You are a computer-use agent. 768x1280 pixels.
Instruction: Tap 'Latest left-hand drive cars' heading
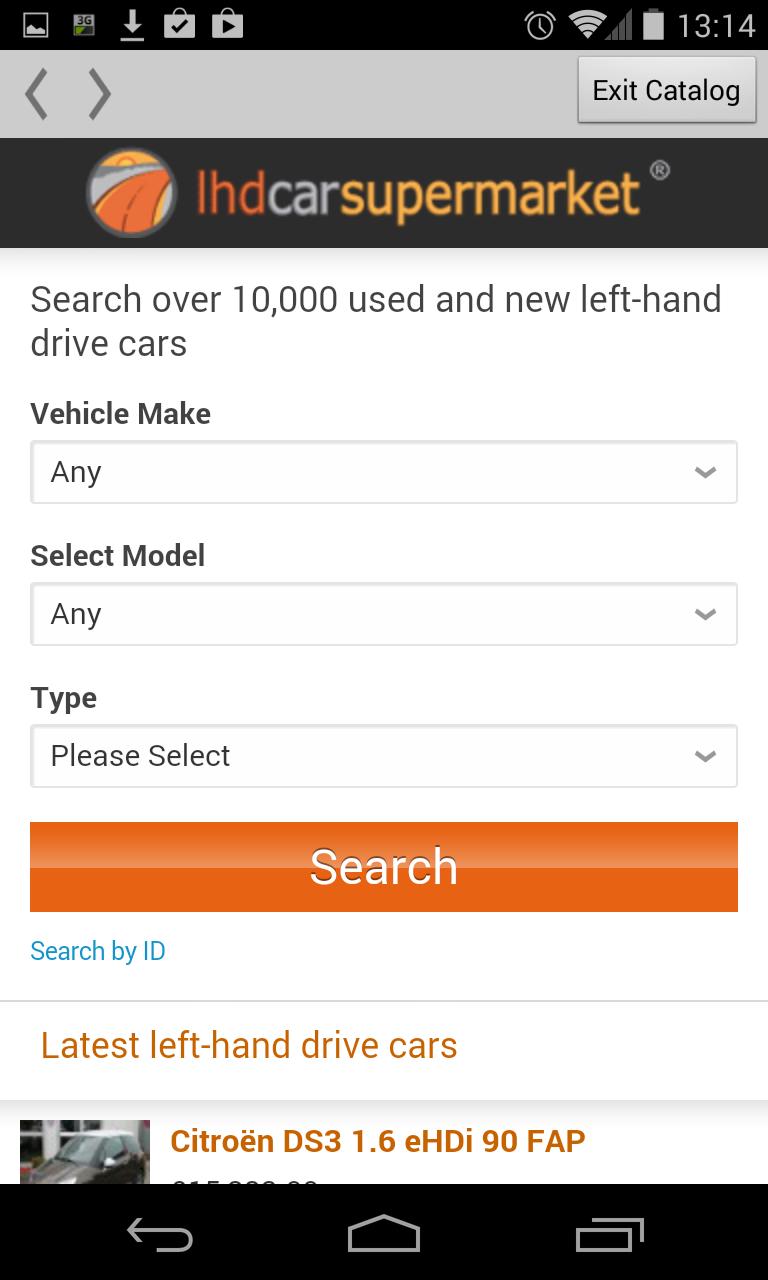pyautogui.click(x=249, y=1046)
